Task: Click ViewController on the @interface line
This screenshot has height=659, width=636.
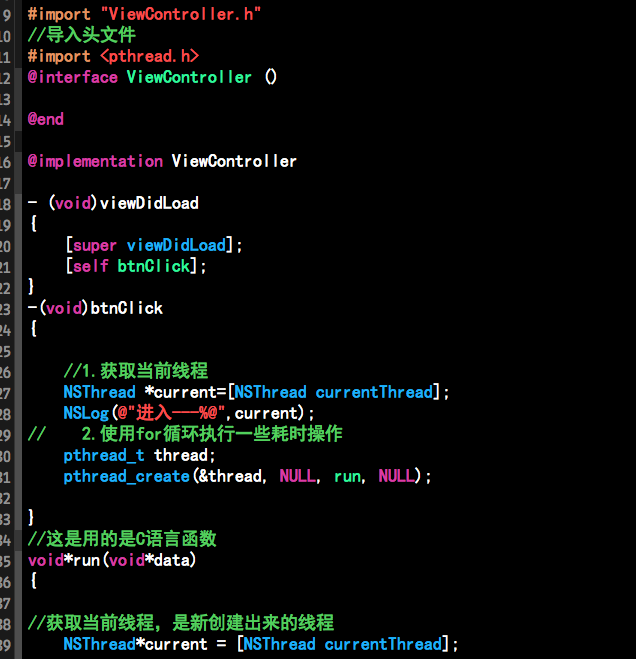Action: click(x=189, y=77)
